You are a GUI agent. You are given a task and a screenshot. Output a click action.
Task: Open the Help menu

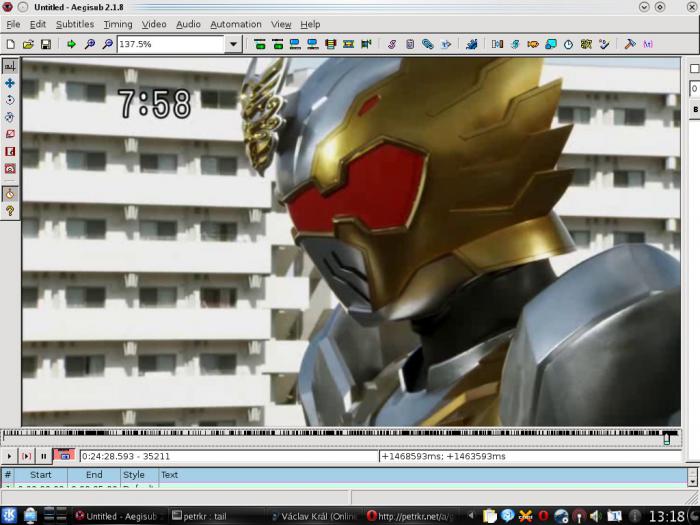(x=310, y=24)
